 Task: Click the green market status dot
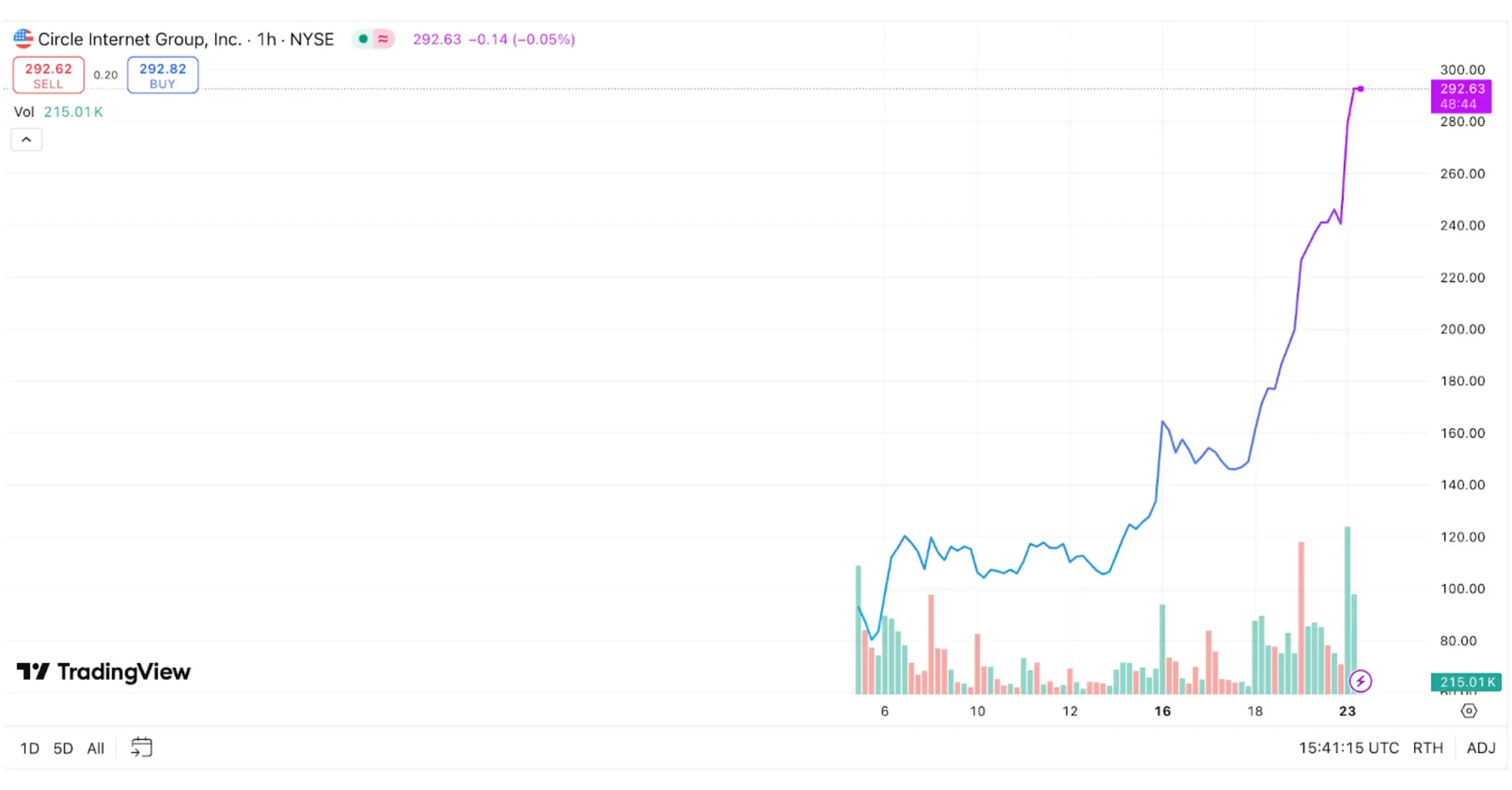click(363, 38)
